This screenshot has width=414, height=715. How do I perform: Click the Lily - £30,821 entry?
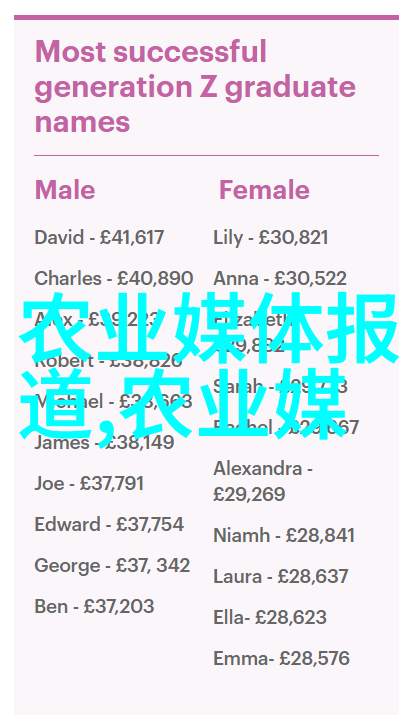(x=271, y=238)
